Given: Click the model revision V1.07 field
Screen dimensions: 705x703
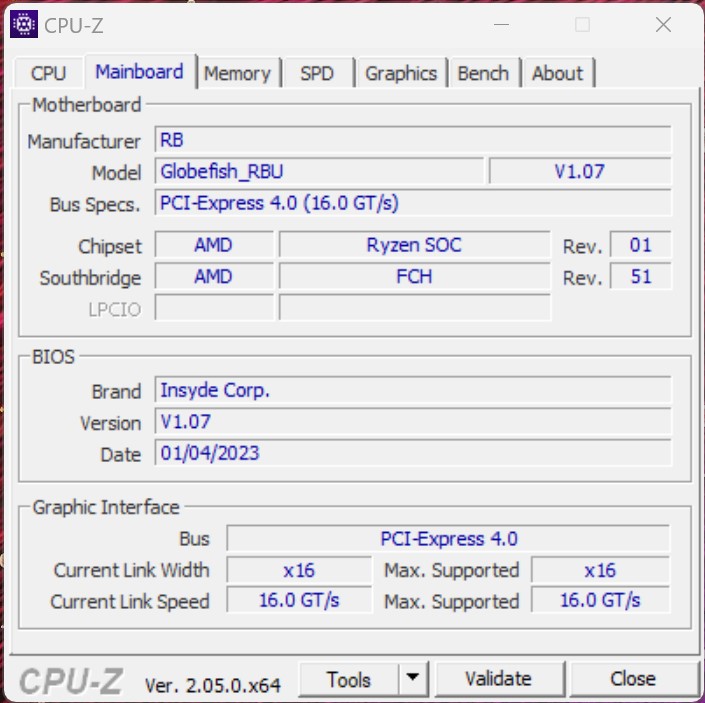Looking at the screenshot, I should (x=580, y=171).
